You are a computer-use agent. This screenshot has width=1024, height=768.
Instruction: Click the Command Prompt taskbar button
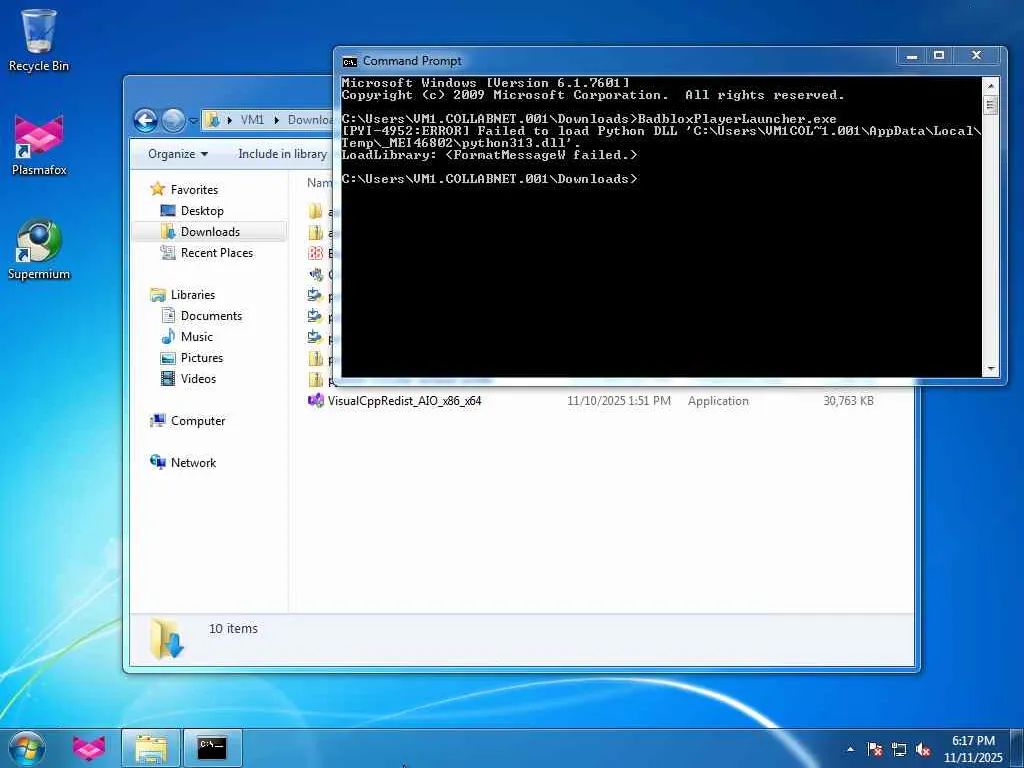tap(212, 748)
